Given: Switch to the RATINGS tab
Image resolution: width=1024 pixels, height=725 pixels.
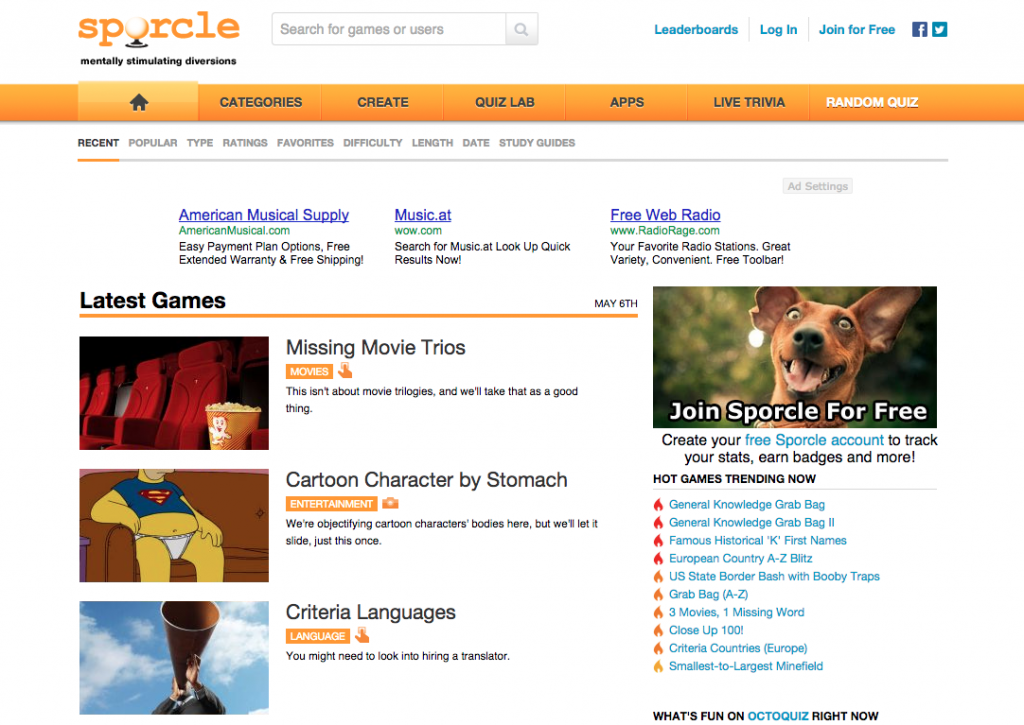Looking at the screenshot, I should coord(245,143).
